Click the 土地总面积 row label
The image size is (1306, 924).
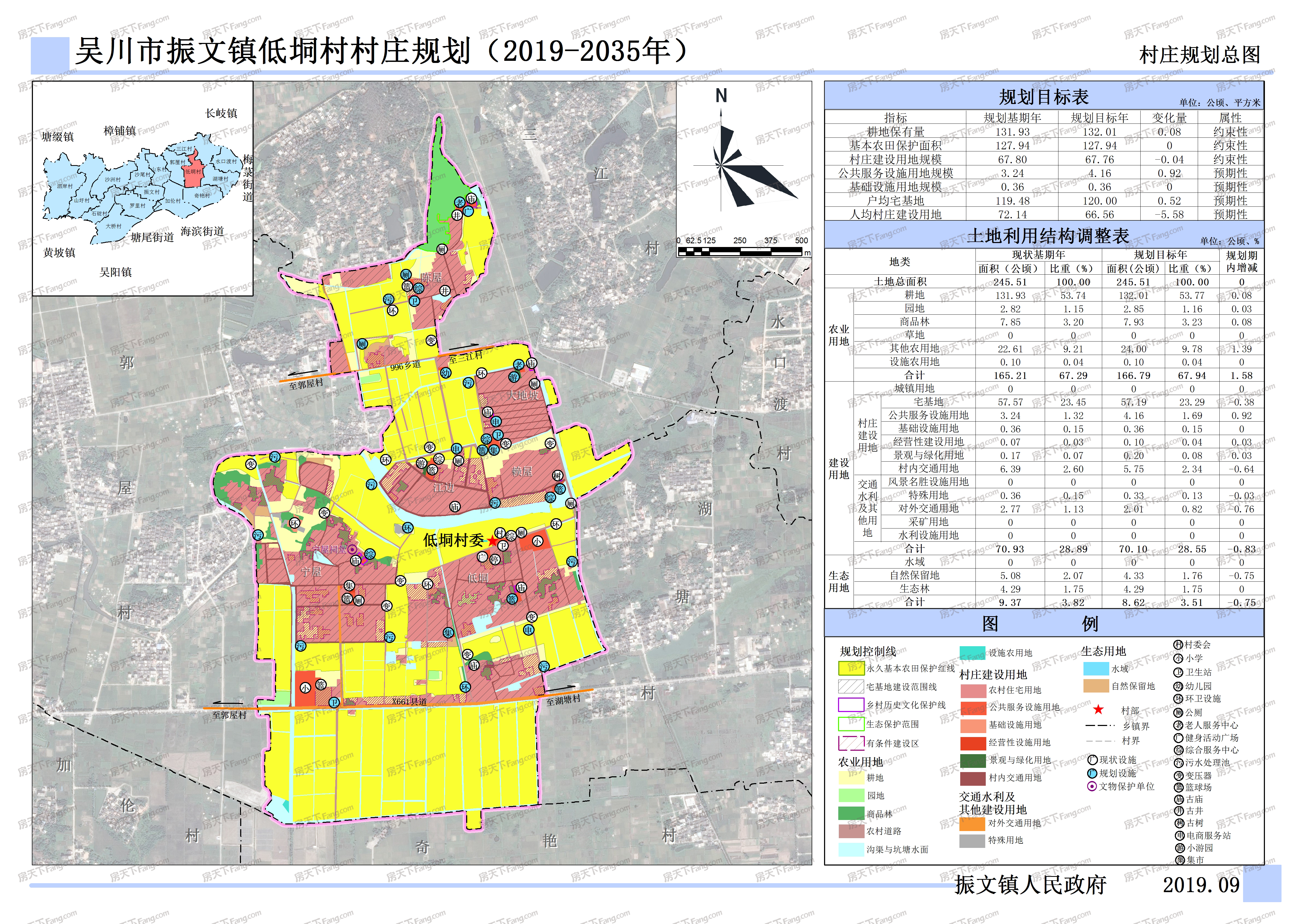900,282
